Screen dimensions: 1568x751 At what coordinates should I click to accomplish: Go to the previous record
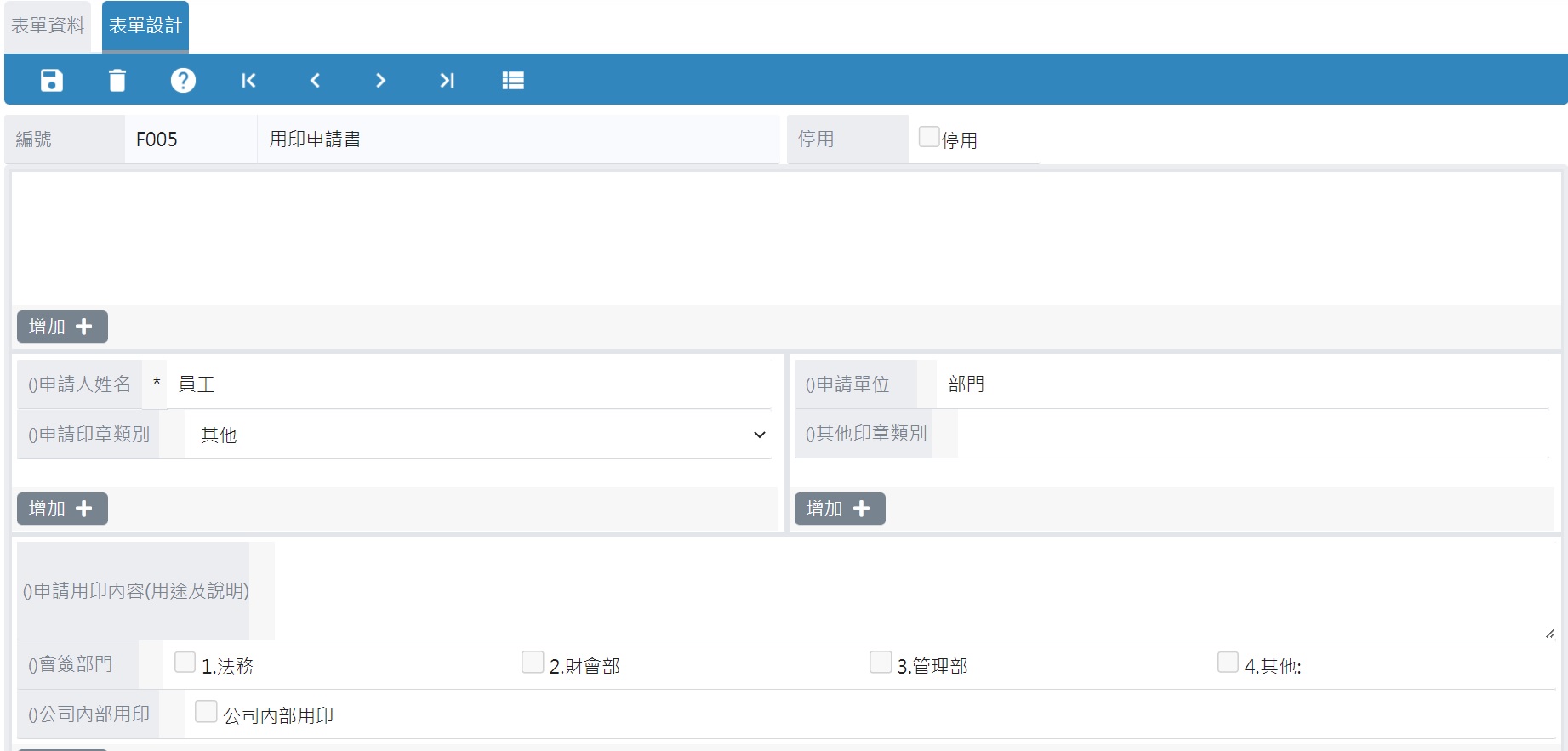pyautogui.click(x=315, y=80)
